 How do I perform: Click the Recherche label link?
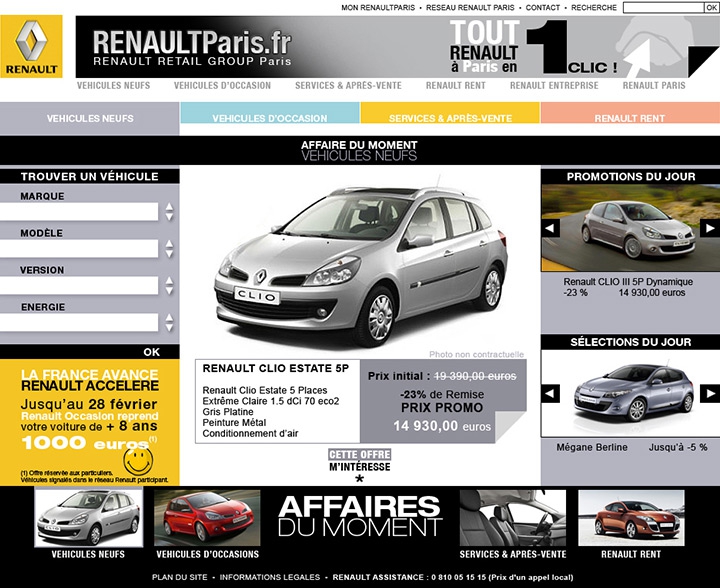594,8
